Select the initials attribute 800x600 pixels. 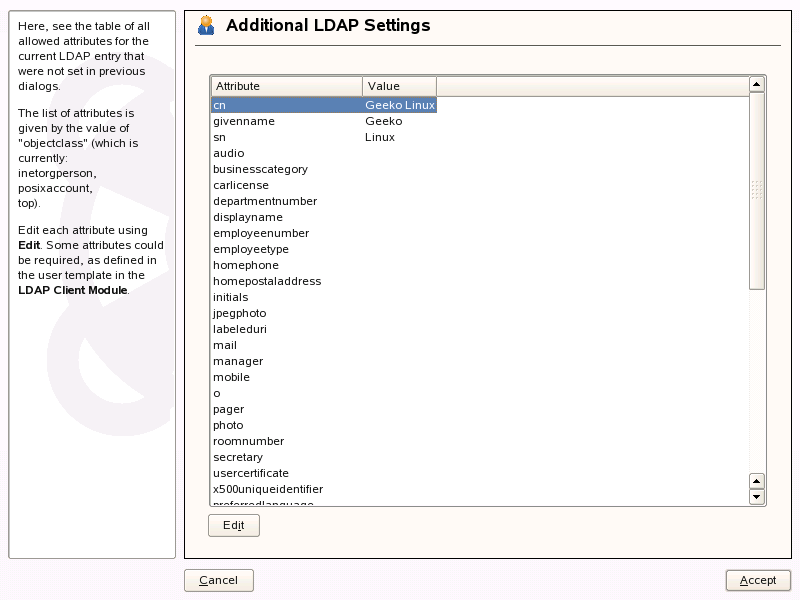pos(231,297)
